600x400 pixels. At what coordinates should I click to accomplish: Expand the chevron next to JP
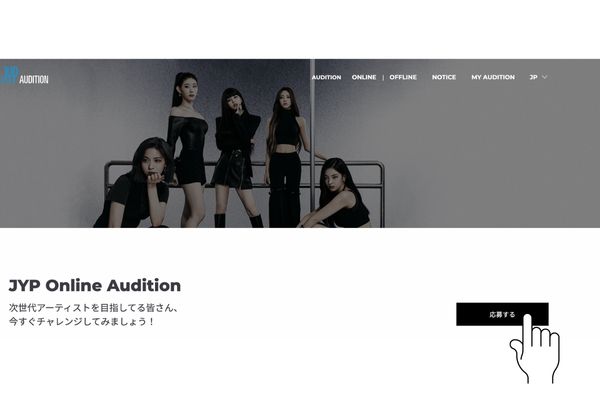coord(545,77)
